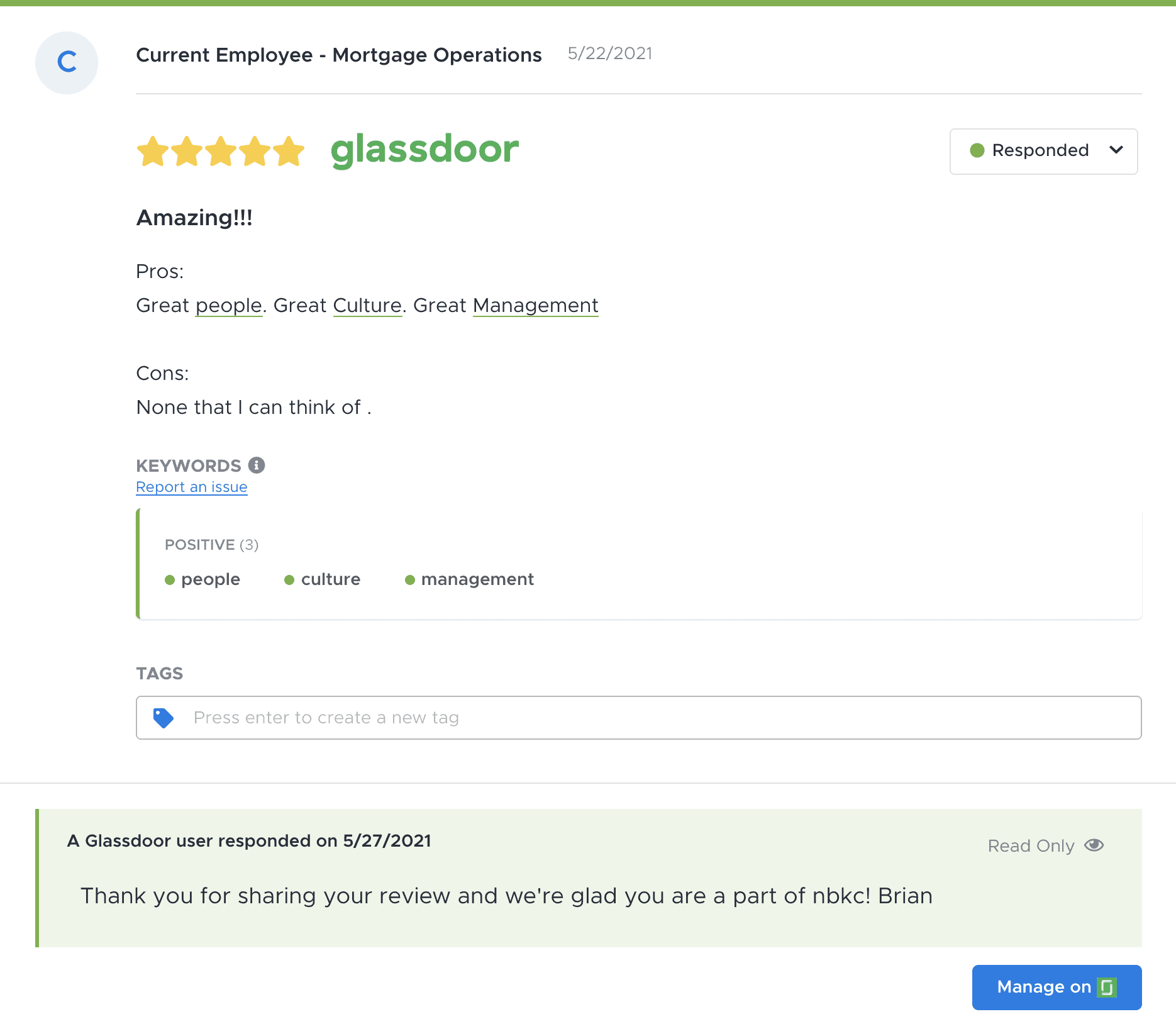The image size is (1176, 1019).
Task: Click the Glassdoor icon on Manage button
Action: coord(1106,988)
